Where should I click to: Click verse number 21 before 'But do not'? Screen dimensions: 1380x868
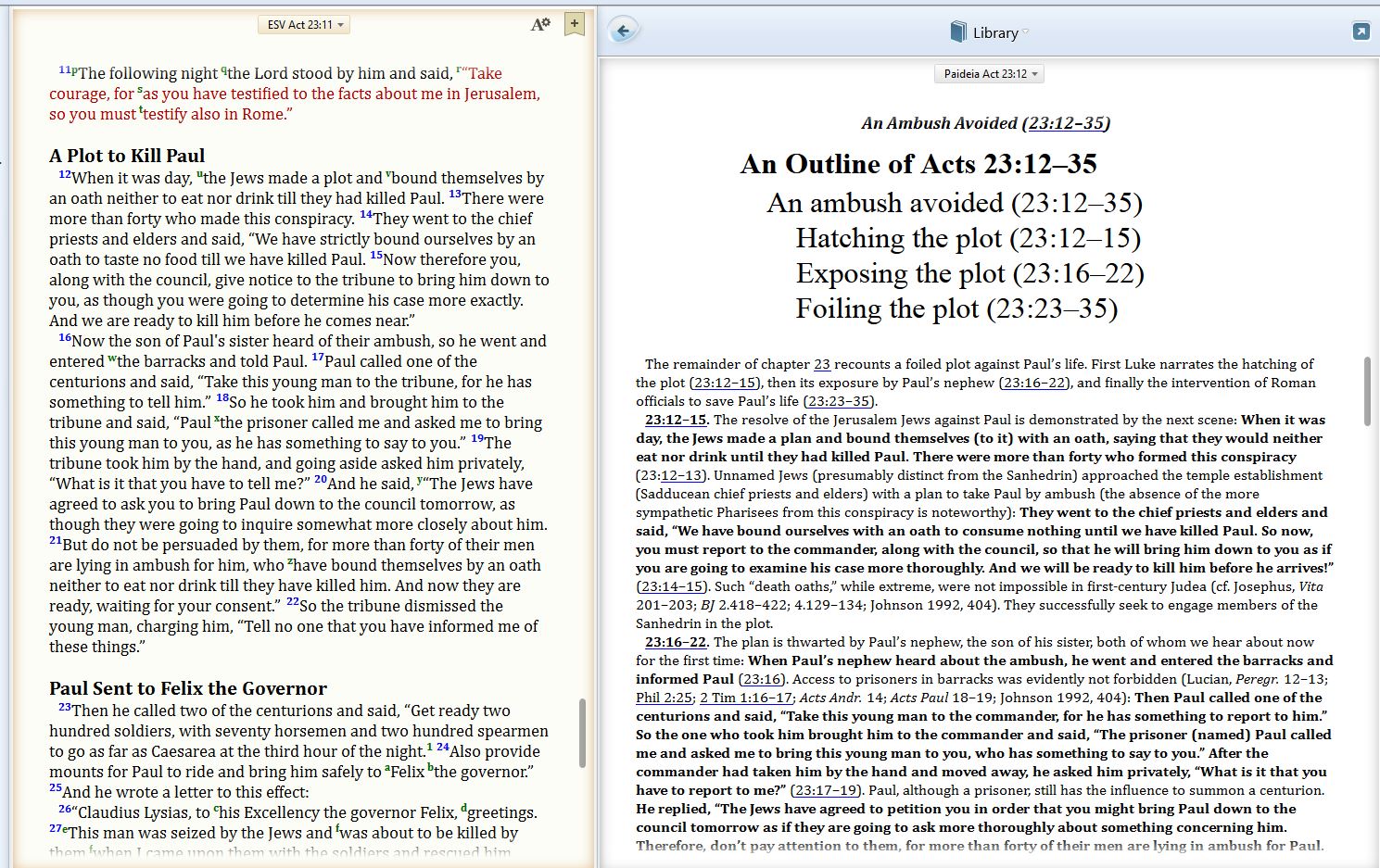[x=56, y=541]
